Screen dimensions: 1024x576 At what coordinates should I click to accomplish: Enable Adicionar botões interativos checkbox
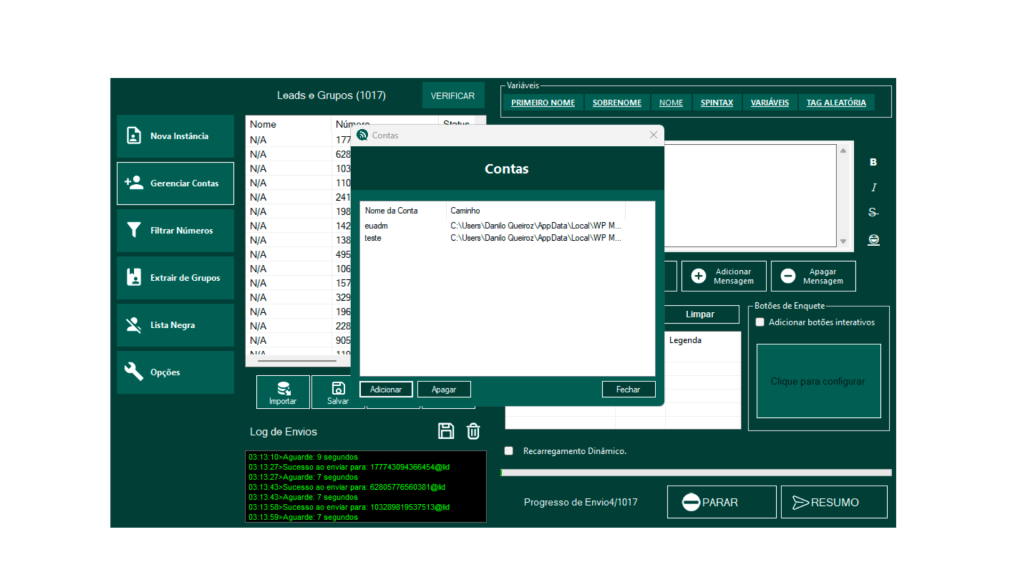coord(761,322)
